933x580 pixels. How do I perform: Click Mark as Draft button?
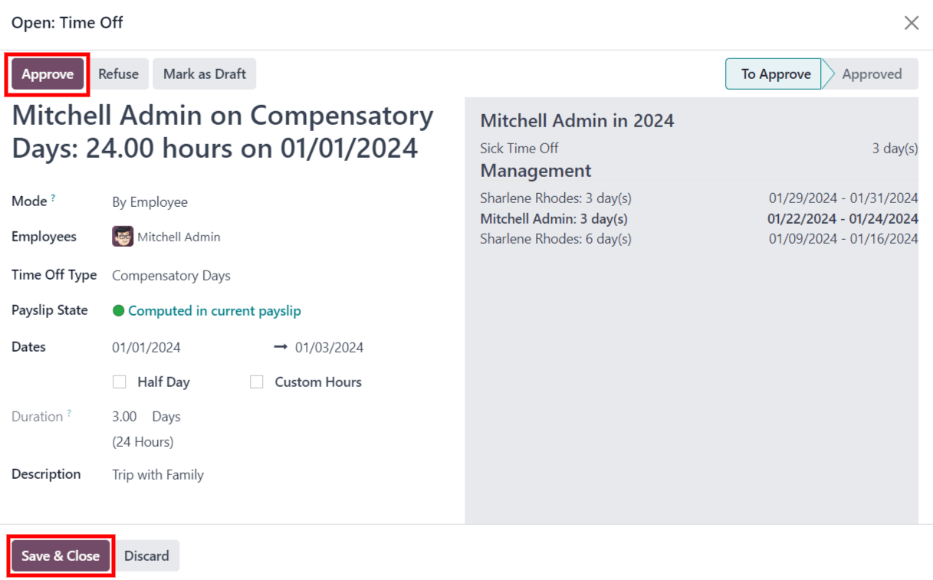(x=204, y=74)
